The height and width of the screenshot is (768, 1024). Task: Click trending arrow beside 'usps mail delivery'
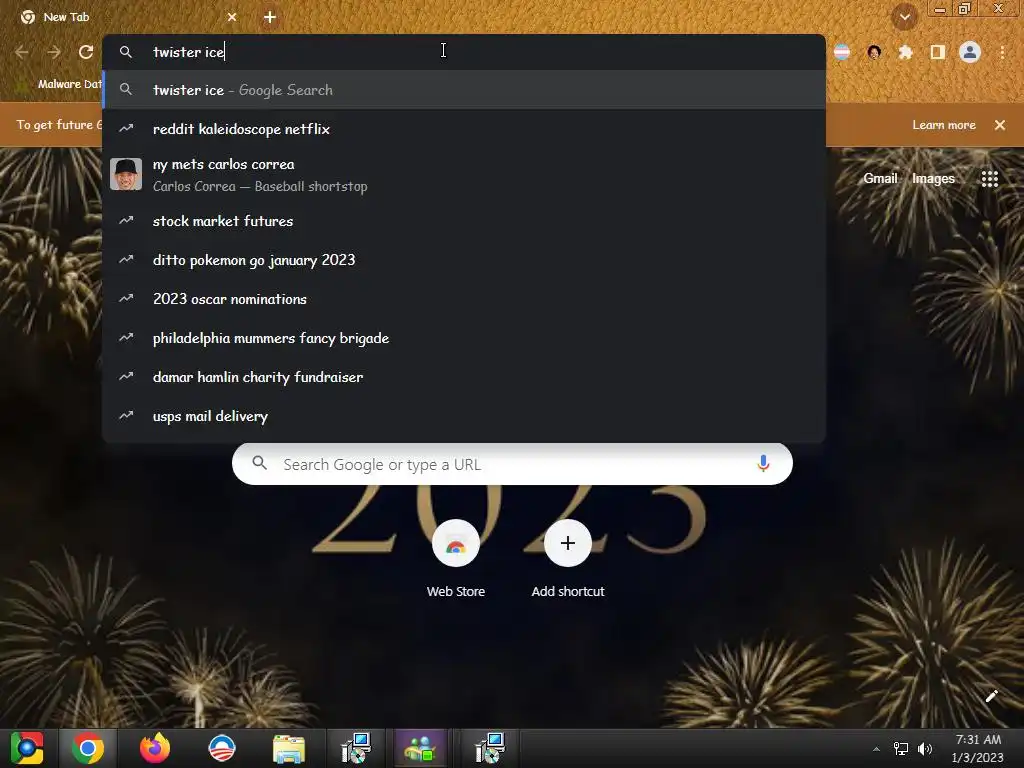pos(126,415)
